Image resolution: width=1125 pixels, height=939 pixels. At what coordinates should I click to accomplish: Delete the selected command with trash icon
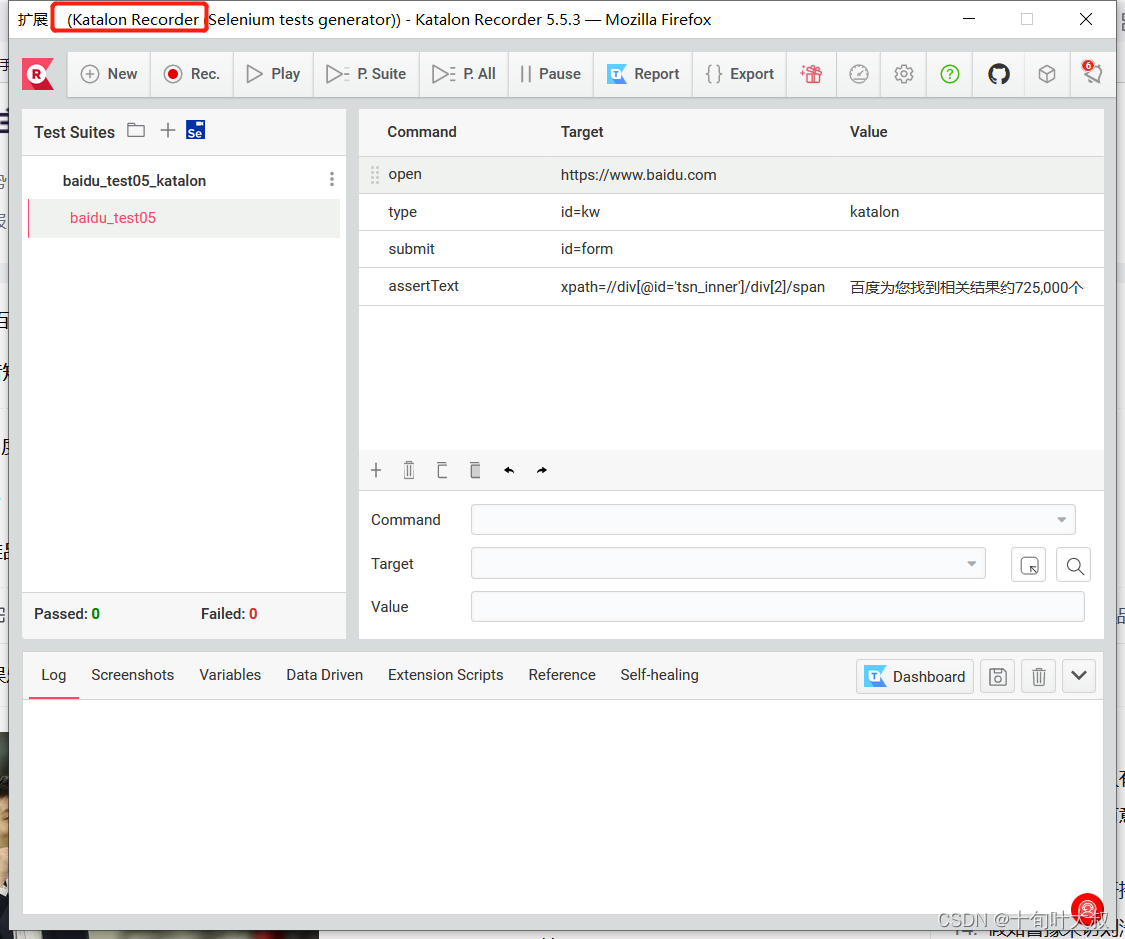click(x=409, y=471)
